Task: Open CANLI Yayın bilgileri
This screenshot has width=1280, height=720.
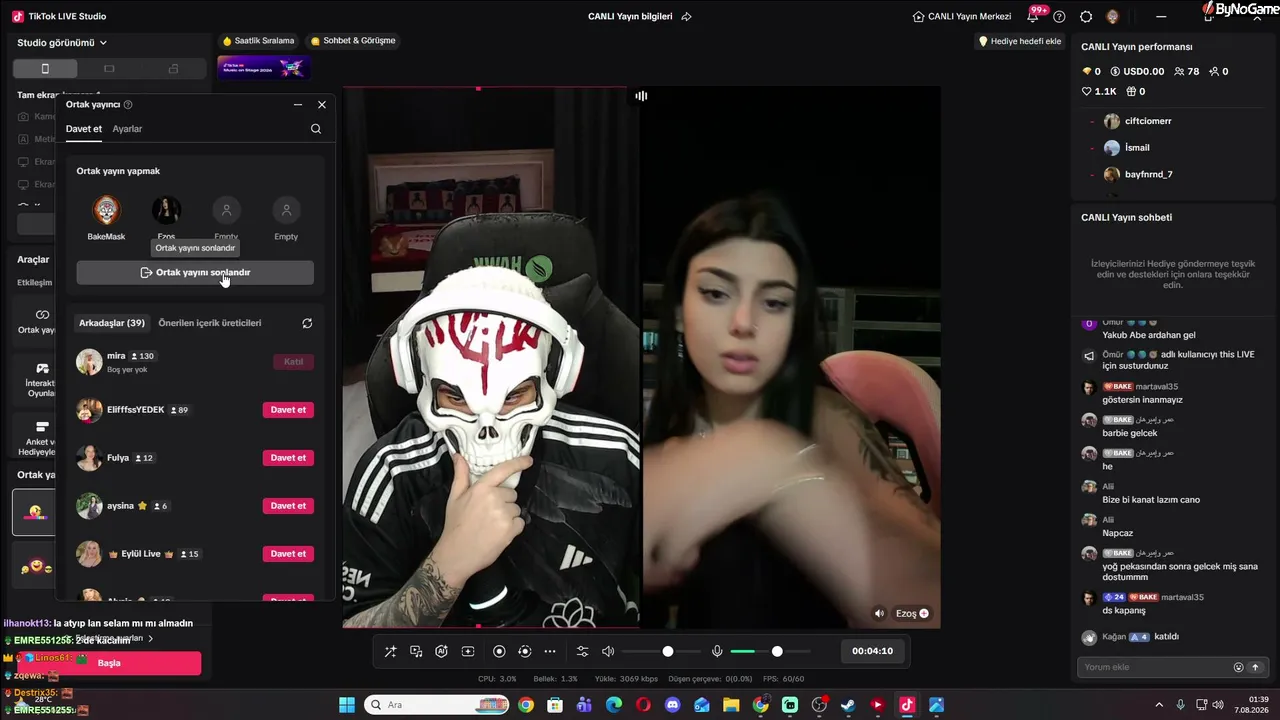Action: (630, 17)
